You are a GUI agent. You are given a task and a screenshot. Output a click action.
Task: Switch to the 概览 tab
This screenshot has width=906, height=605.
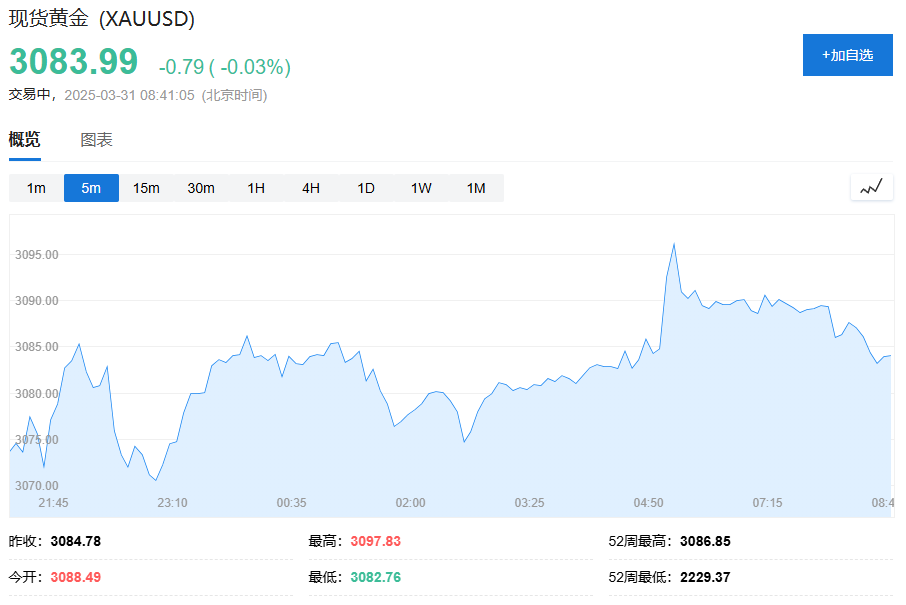(x=25, y=140)
